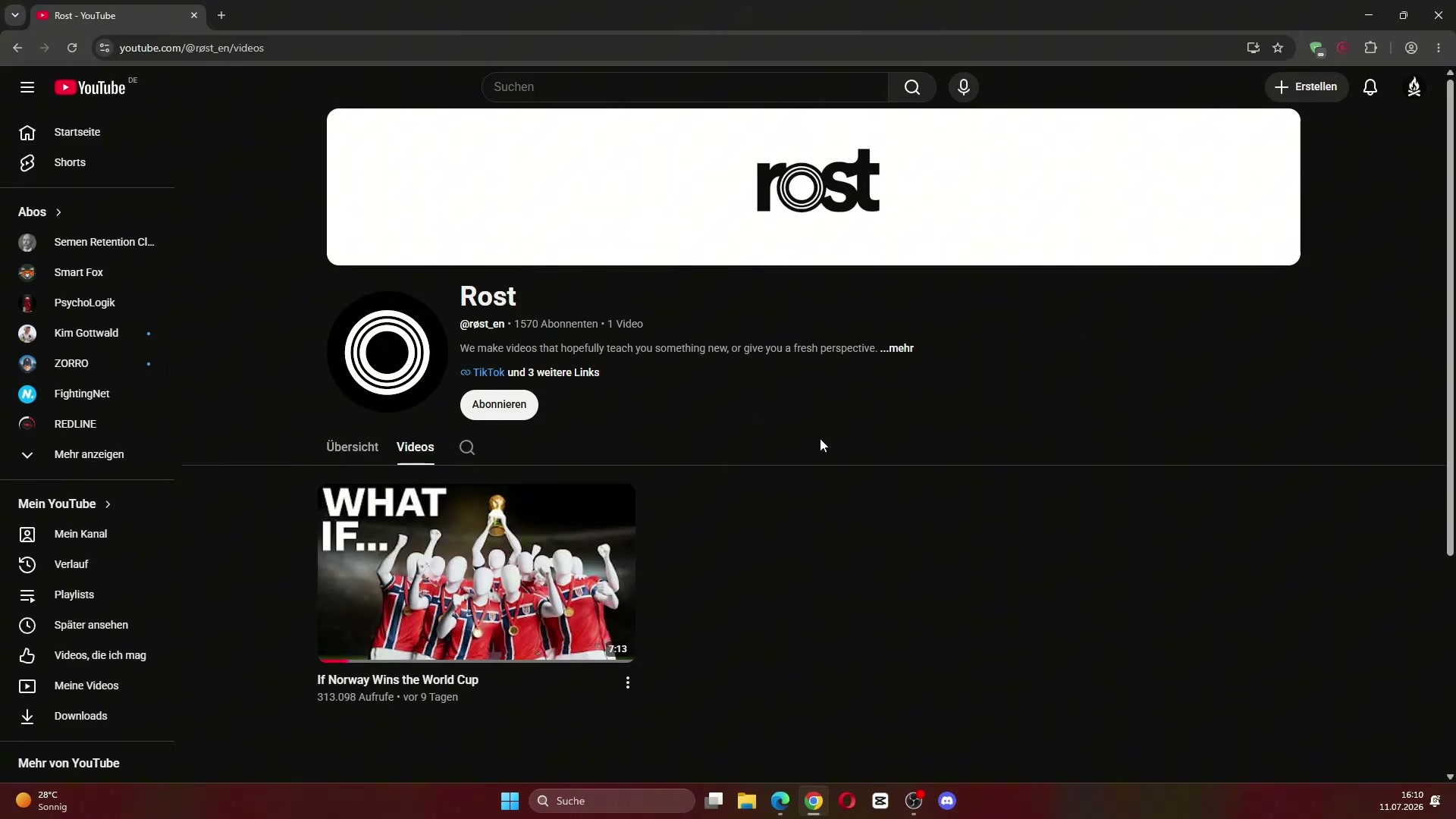Open Playlists in the sidebar
This screenshot has height=819, width=1456.
[87, 595]
